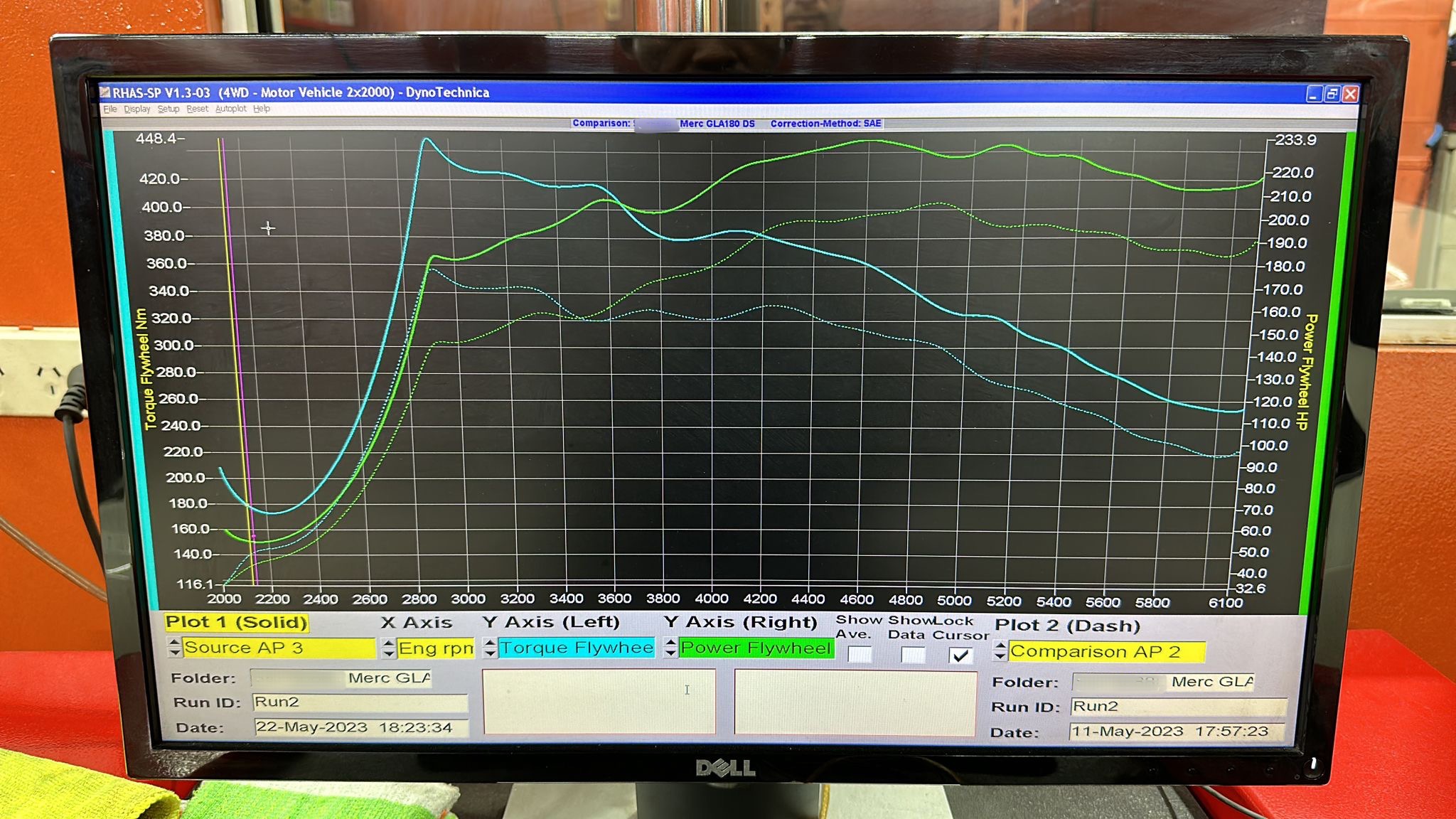This screenshot has width=1456, height=819.
Task: Select the Eng rpm X axis field
Action: click(x=436, y=648)
